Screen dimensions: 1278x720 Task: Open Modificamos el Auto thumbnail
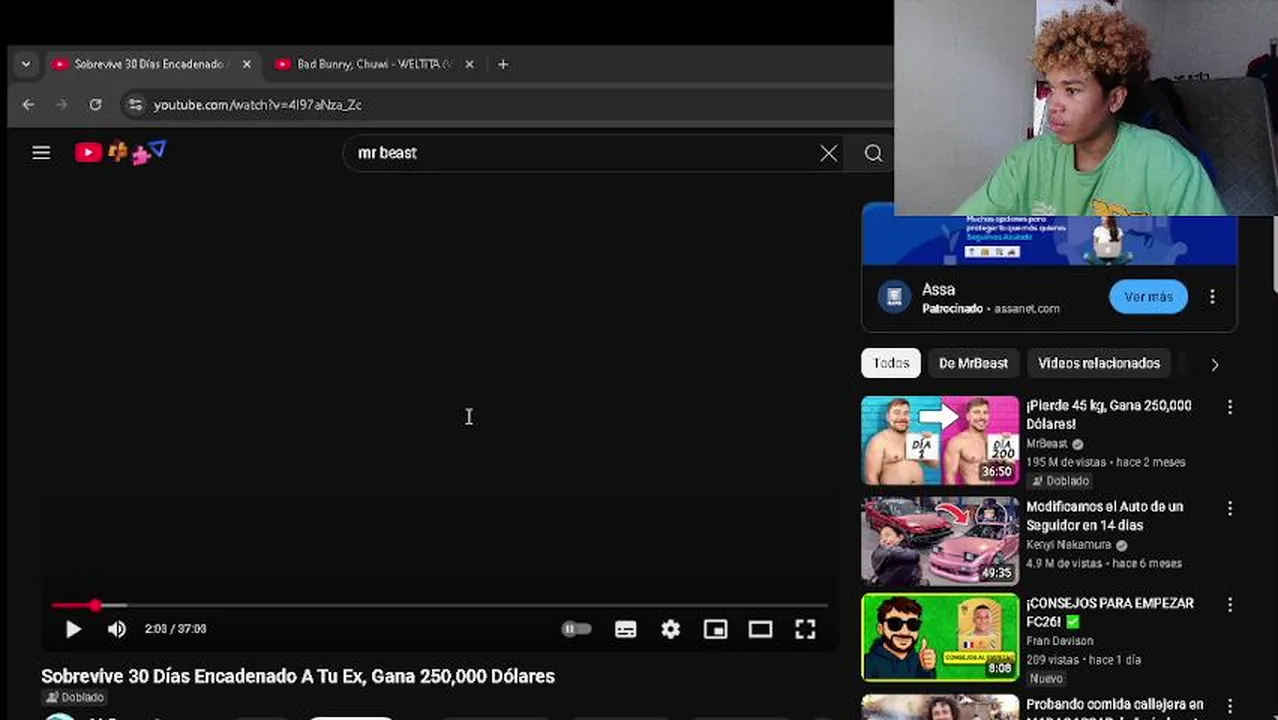(x=940, y=541)
